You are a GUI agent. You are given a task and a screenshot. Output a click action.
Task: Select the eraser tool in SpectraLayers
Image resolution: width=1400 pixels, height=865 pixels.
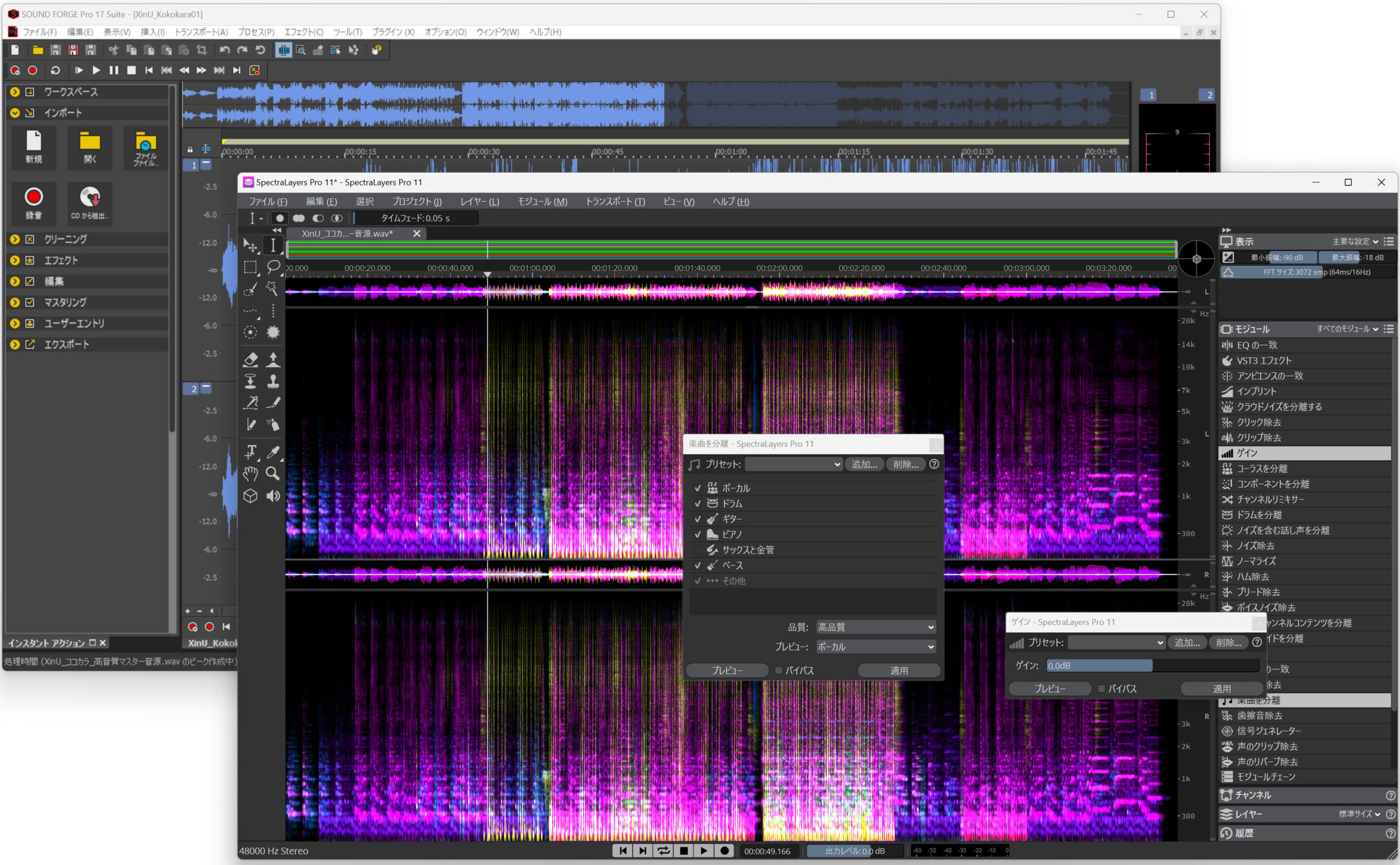250,359
